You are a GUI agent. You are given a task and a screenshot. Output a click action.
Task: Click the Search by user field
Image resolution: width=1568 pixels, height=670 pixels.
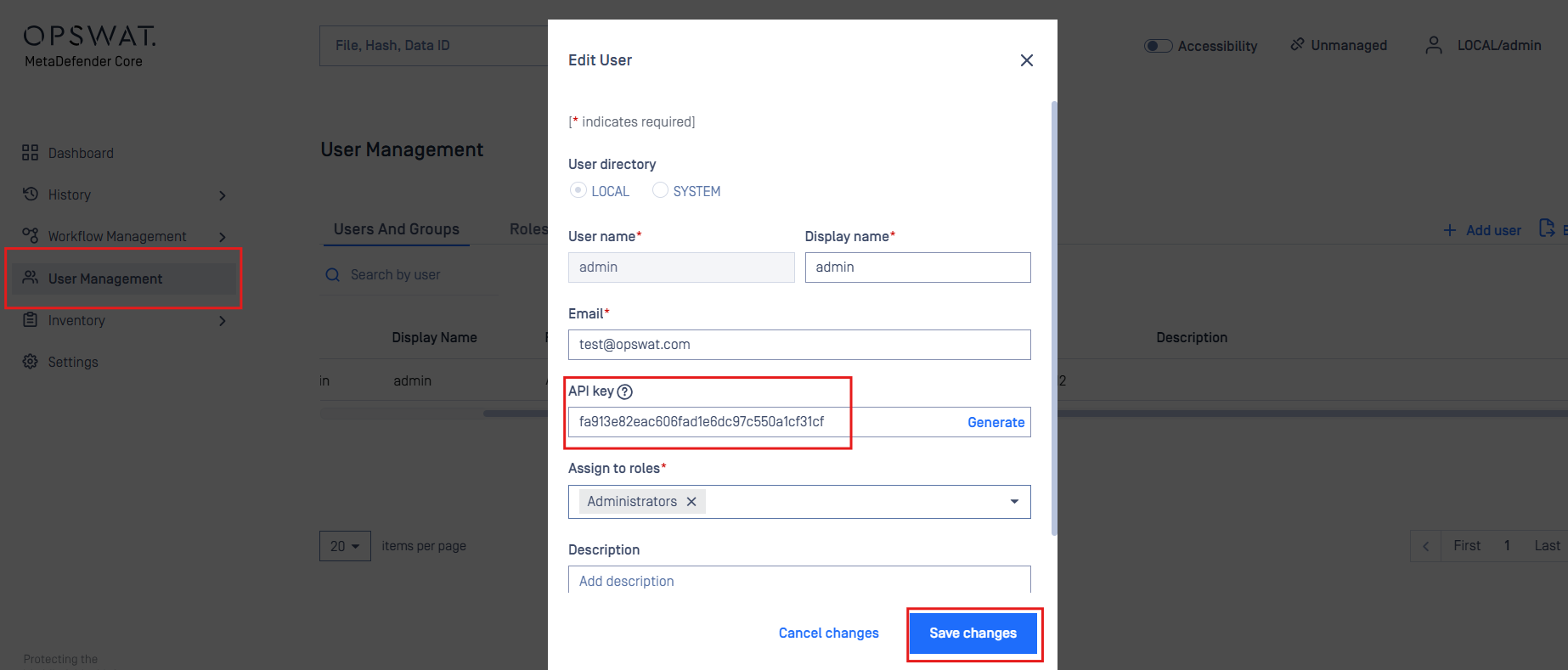(409, 275)
